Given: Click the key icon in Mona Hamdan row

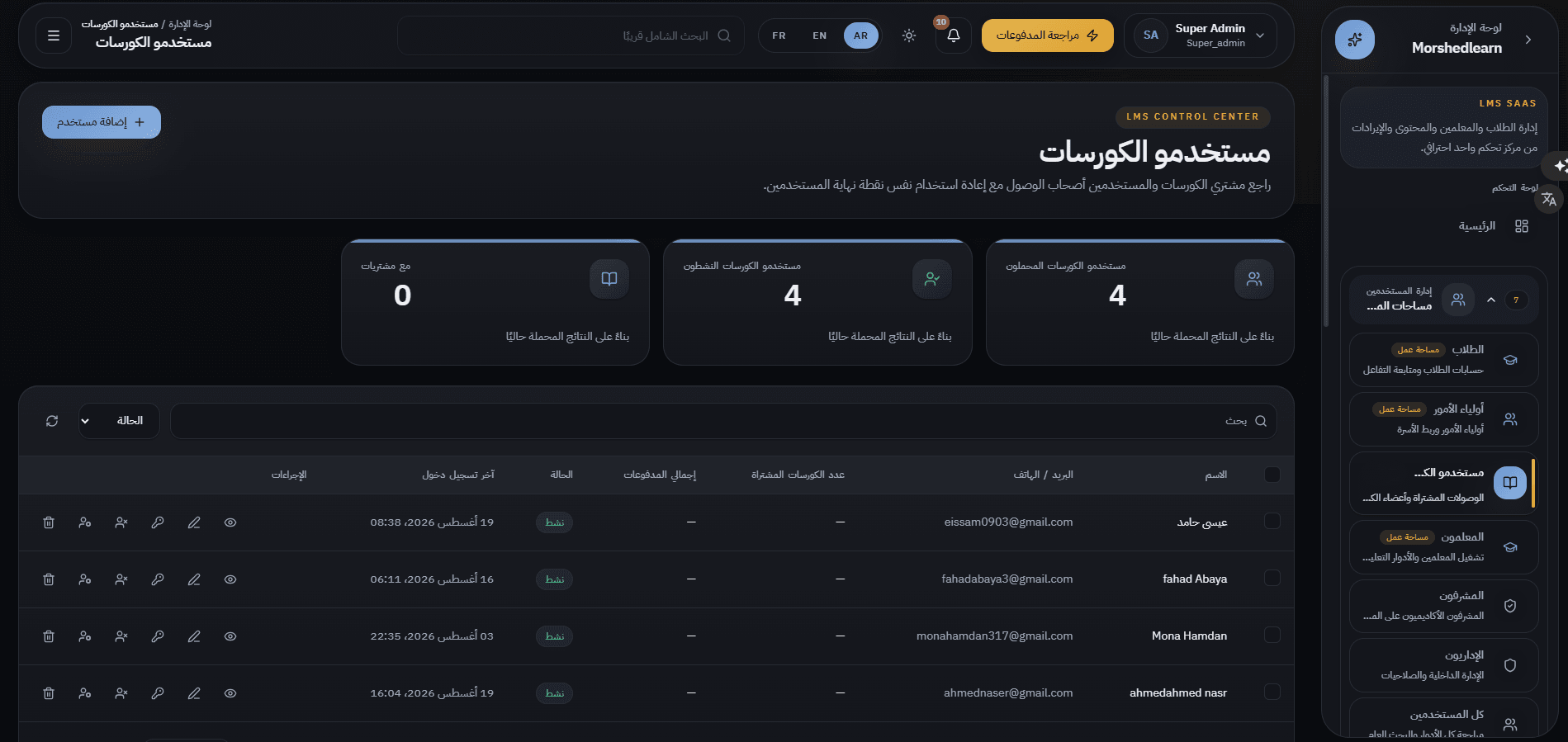Looking at the screenshot, I should [158, 636].
